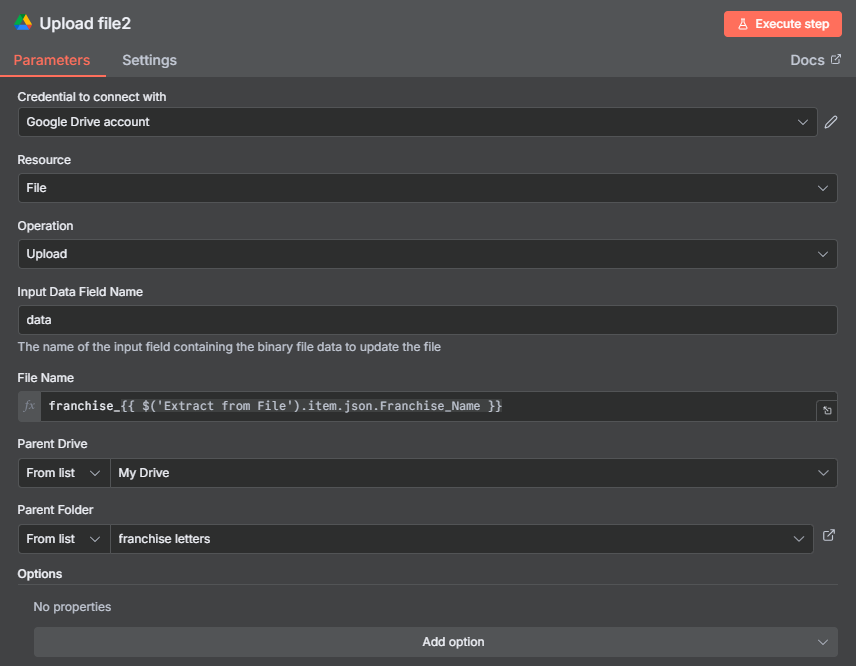
Task: Open franchise letters folder external link
Action: pos(828,536)
